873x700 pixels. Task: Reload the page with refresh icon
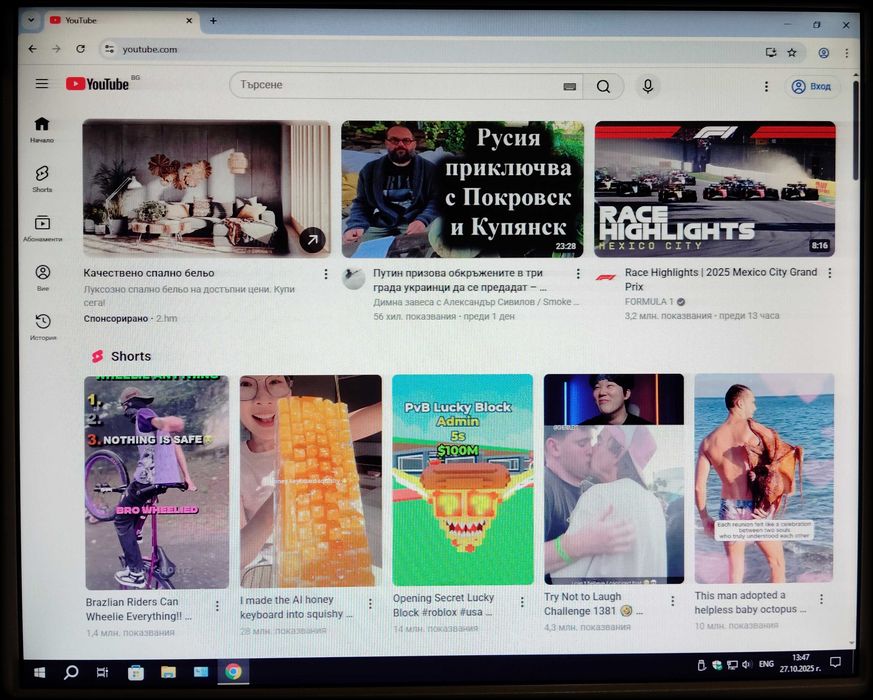(x=81, y=49)
